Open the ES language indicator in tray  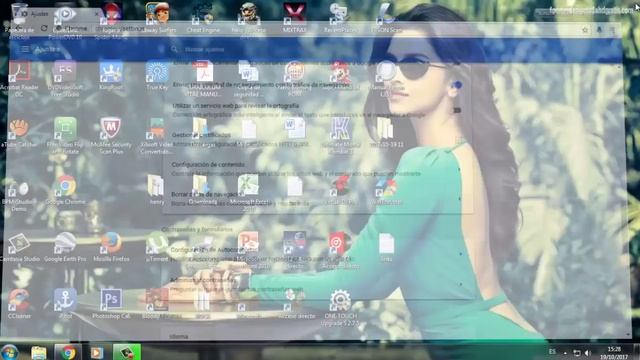click(552, 352)
